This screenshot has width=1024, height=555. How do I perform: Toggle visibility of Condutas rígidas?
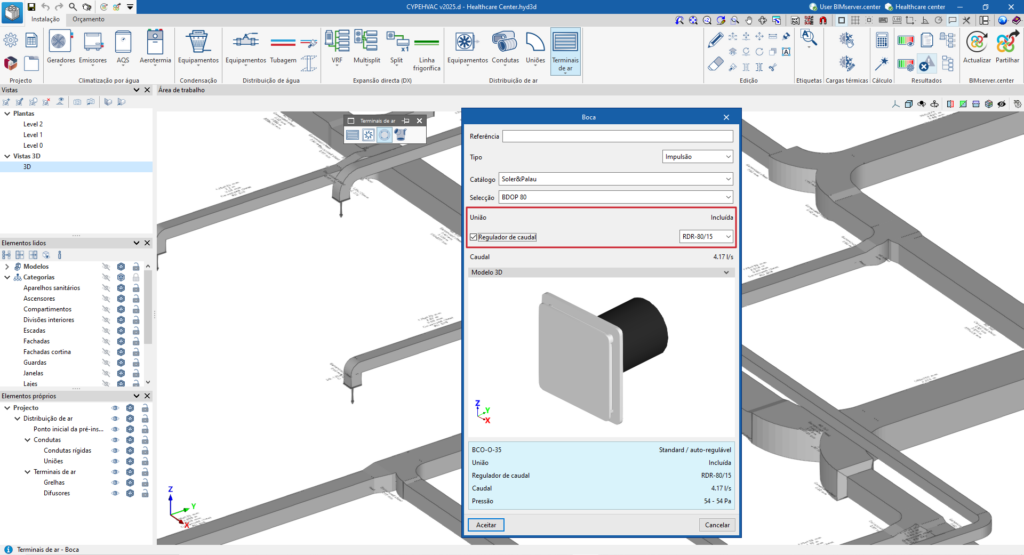pos(115,451)
